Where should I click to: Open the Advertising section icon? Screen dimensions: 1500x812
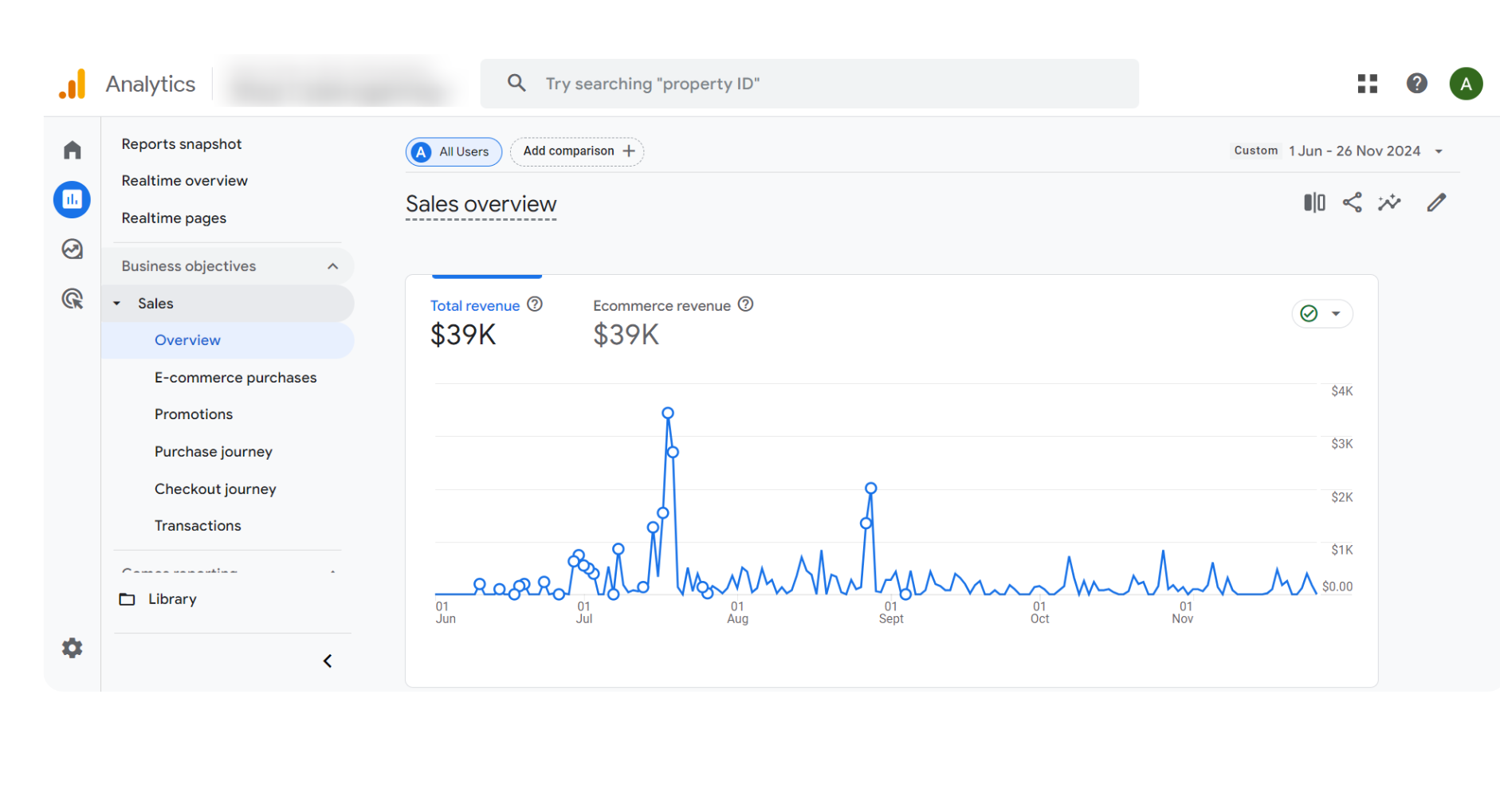coord(72,299)
